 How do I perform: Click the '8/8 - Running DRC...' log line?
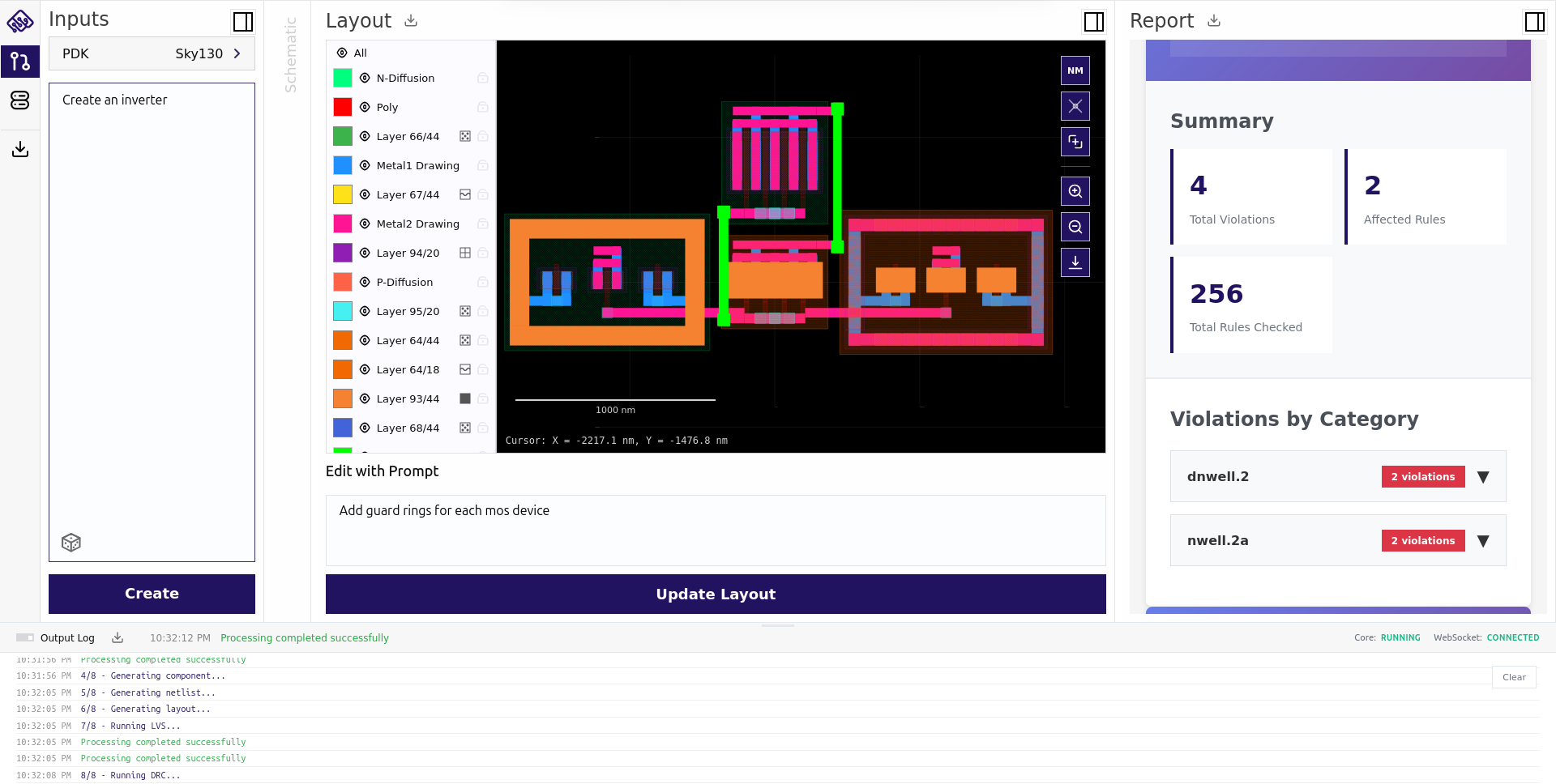tap(130, 775)
